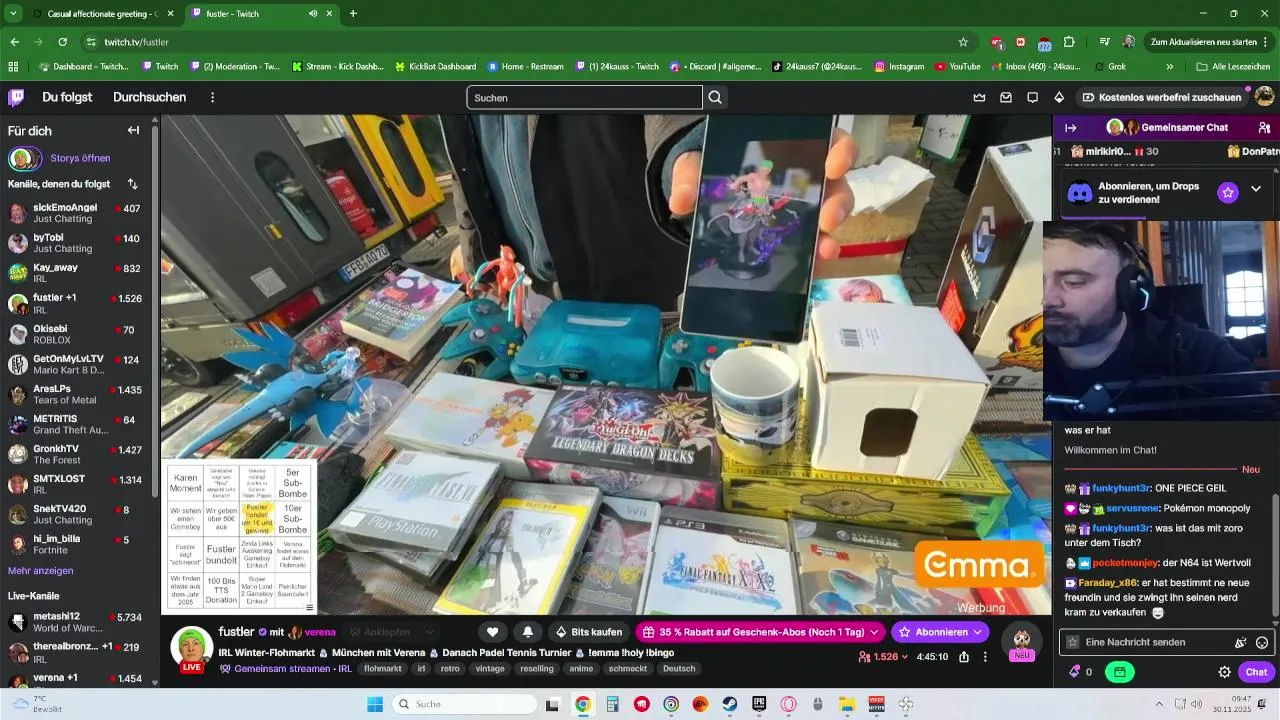The height and width of the screenshot is (720, 1280).
Task: Sort followed channels list
Action: [133, 184]
